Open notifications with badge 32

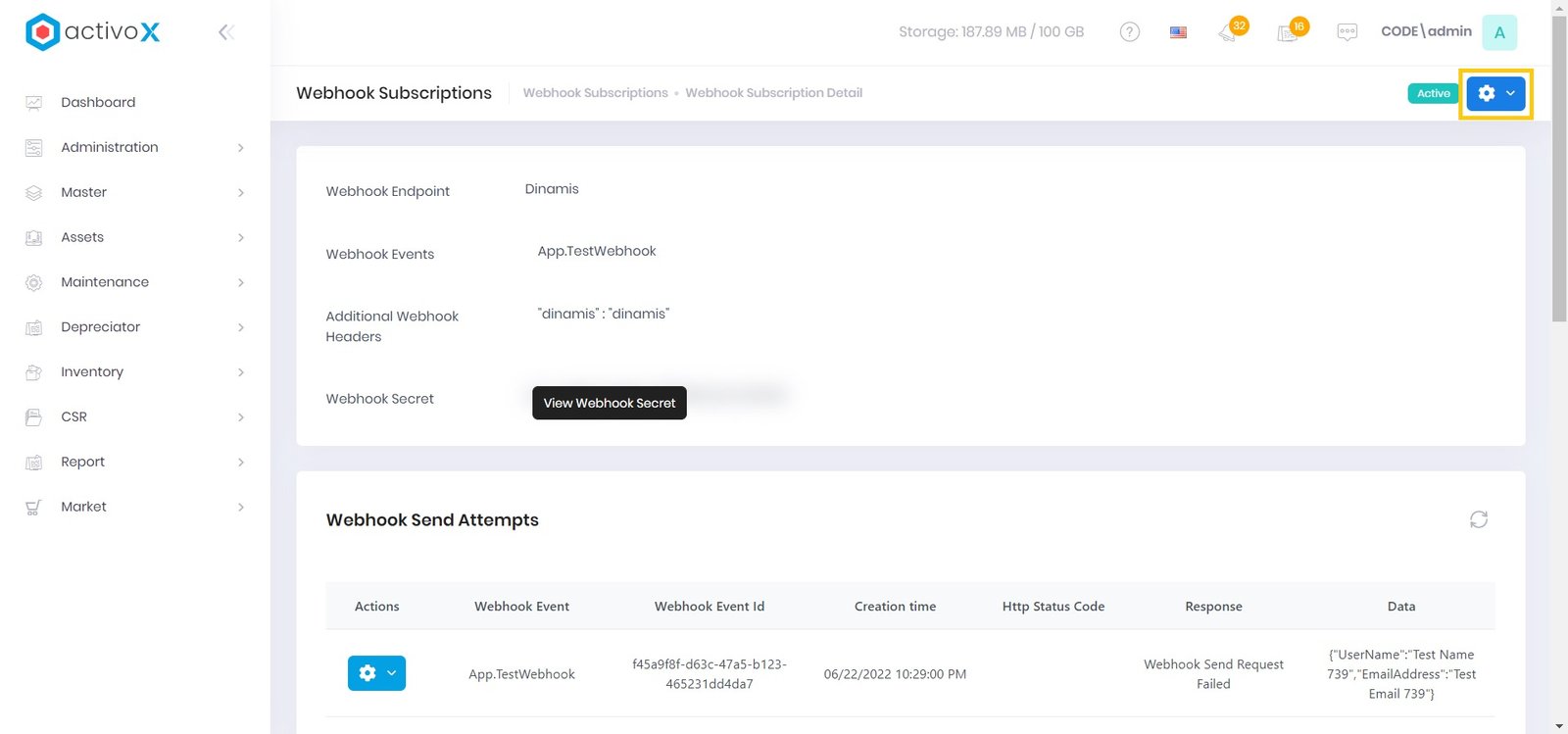tap(1231, 31)
